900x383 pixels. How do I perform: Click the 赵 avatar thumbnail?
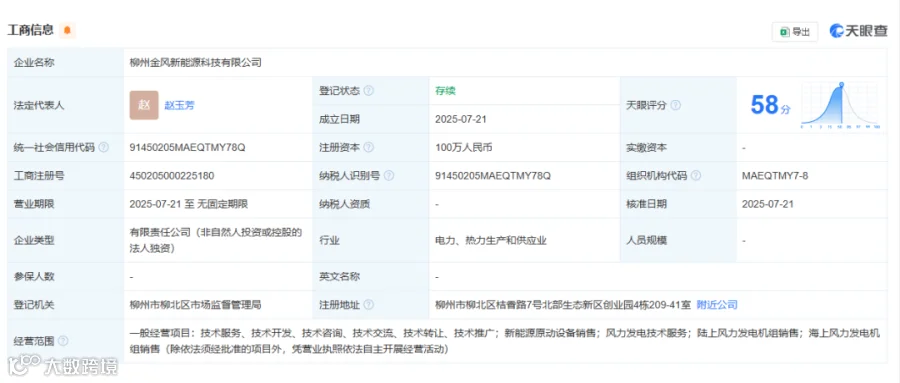144,105
